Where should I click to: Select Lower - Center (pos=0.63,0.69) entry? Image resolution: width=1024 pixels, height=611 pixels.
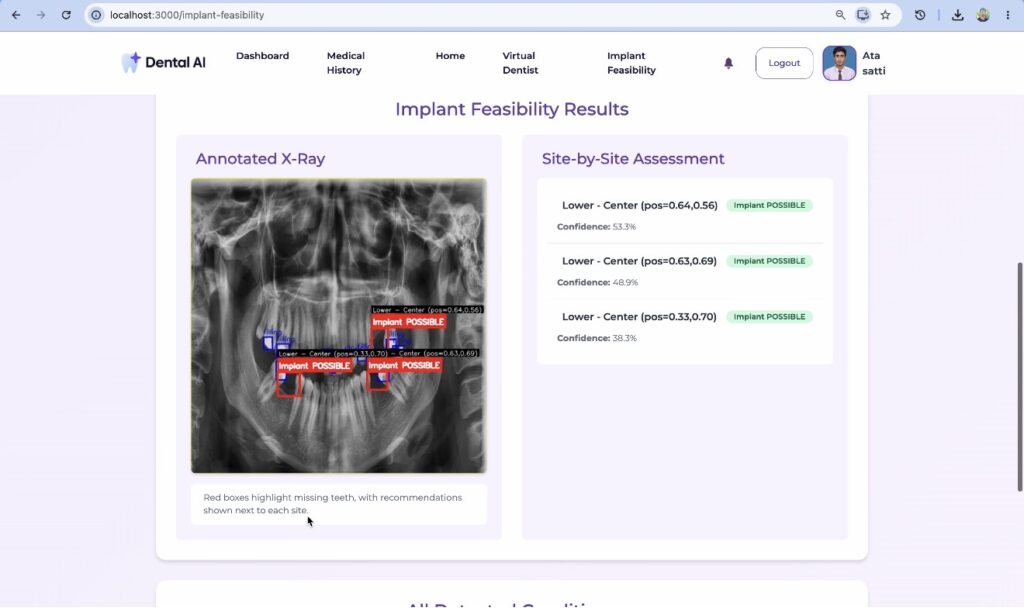point(639,261)
